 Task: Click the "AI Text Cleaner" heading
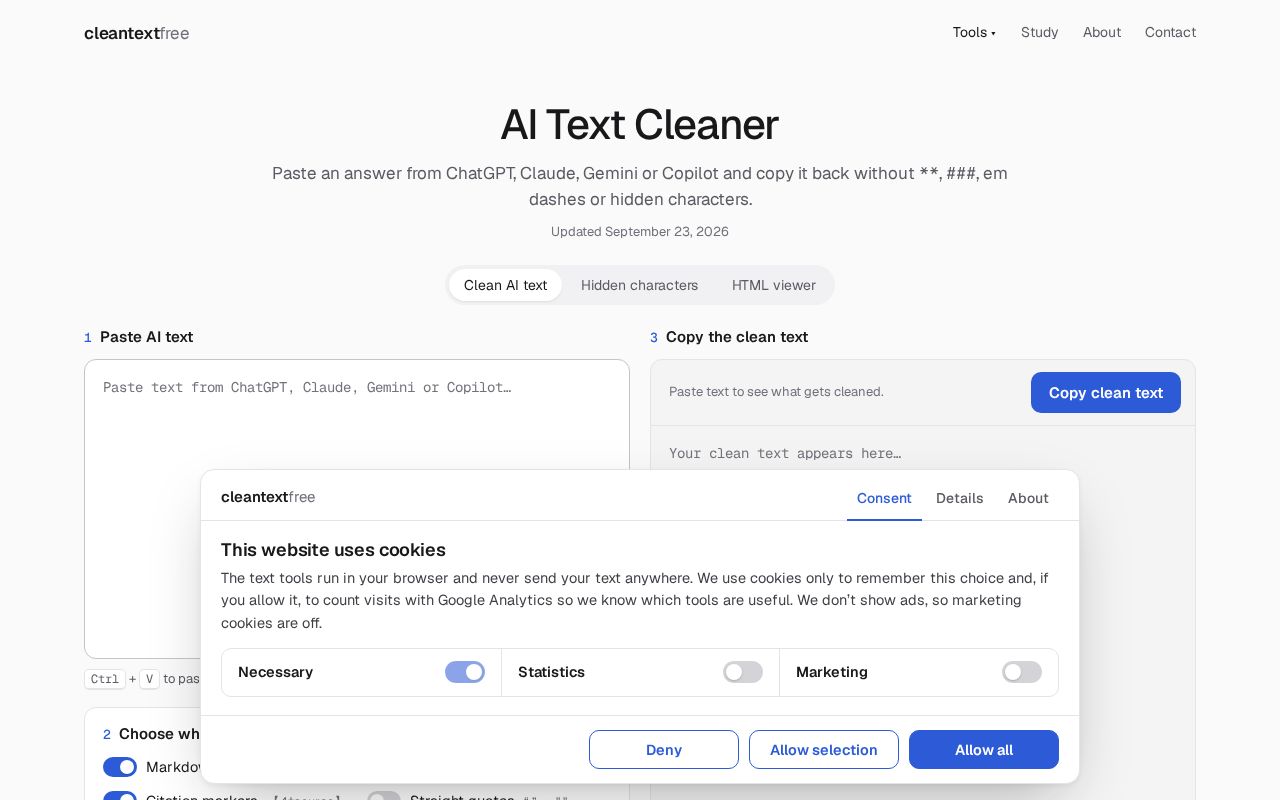[640, 125]
